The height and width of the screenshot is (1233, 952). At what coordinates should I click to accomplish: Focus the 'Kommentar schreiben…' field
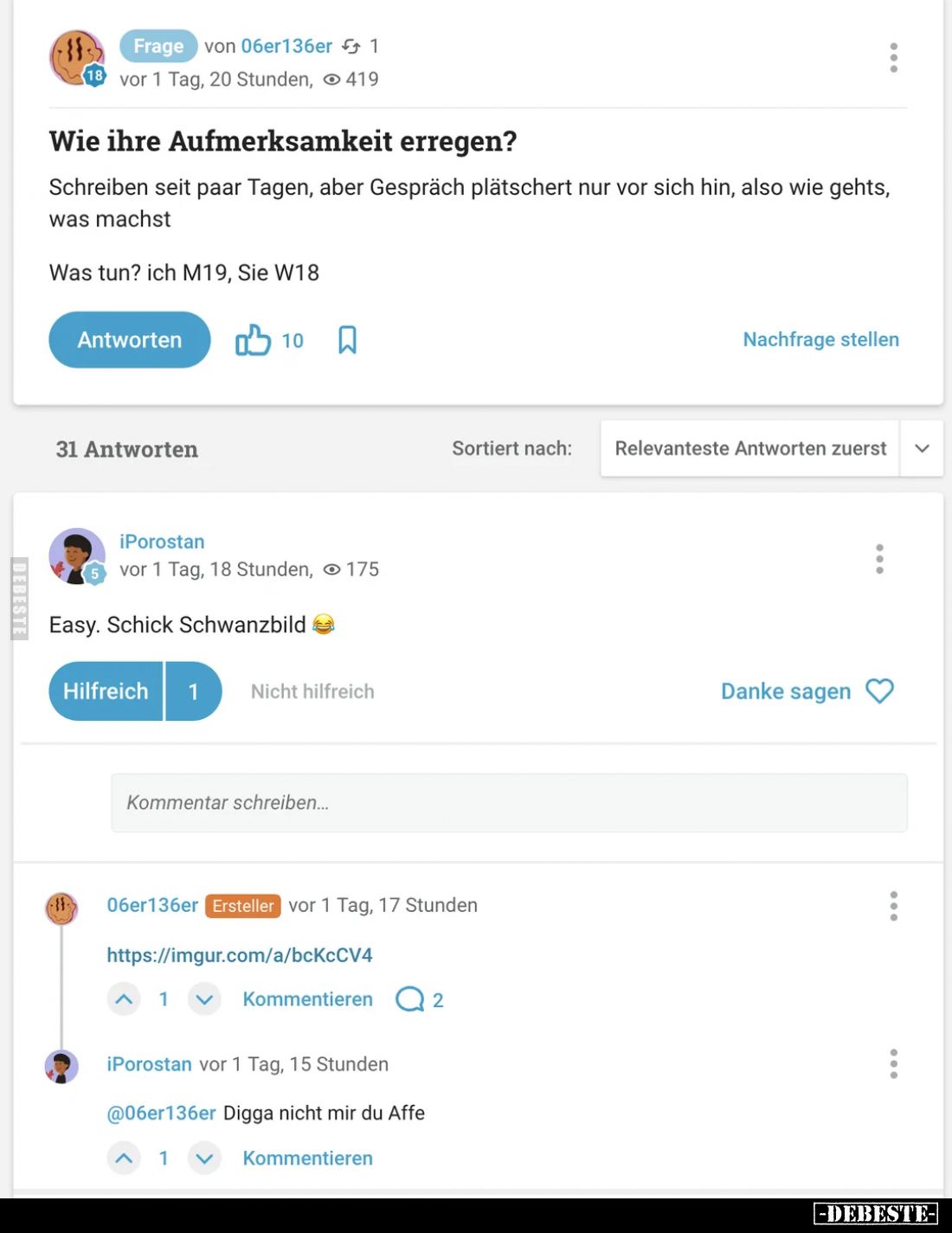pos(509,803)
